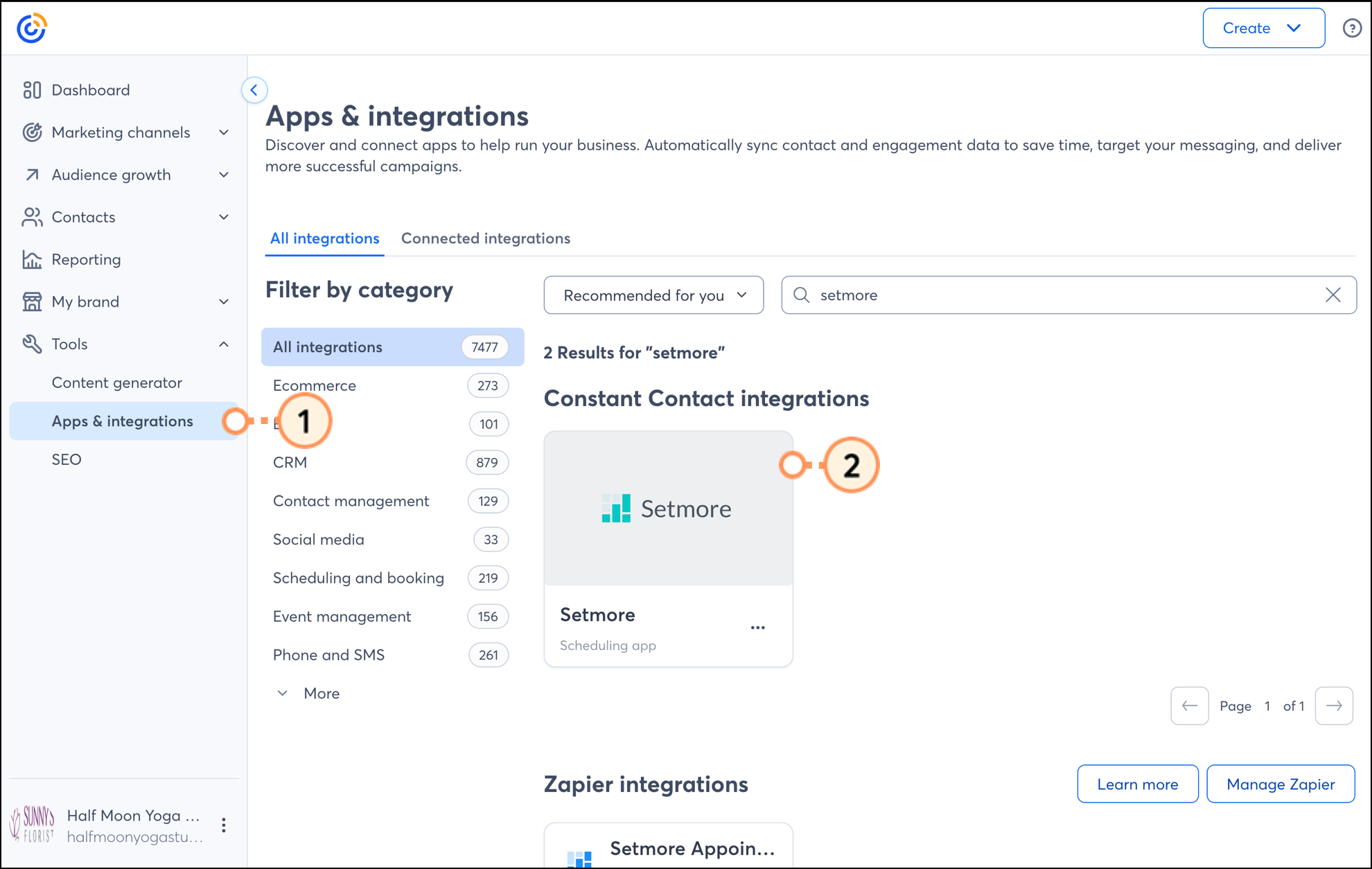Clear the search field with X icon
The image size is (1372, 869).
click(x=1333, y=295)
